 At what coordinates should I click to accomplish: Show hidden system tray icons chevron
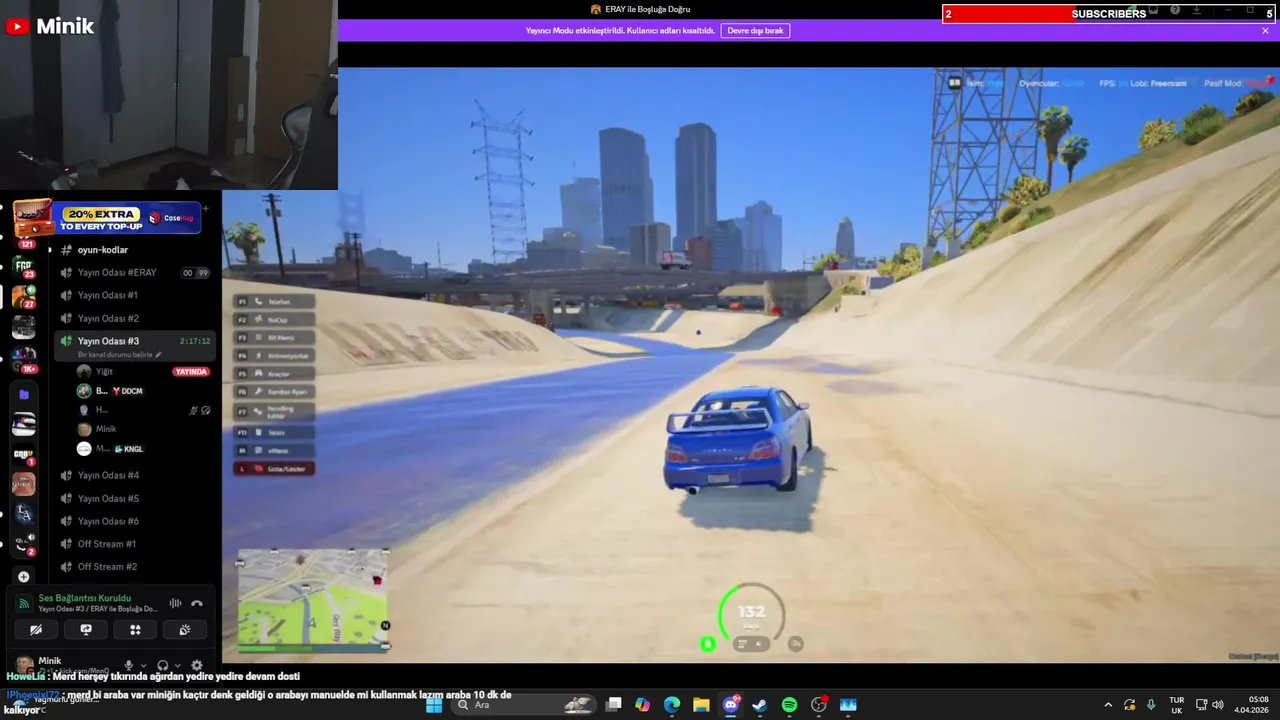(x=1108, y=705)
